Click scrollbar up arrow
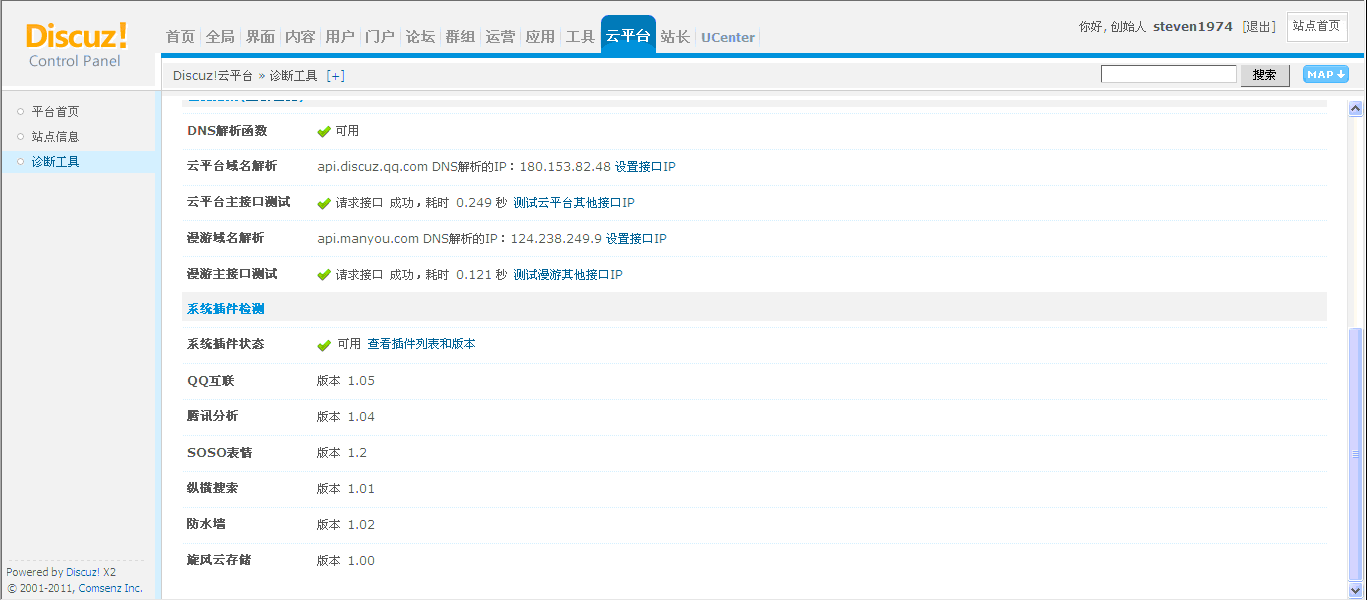 1356,109
